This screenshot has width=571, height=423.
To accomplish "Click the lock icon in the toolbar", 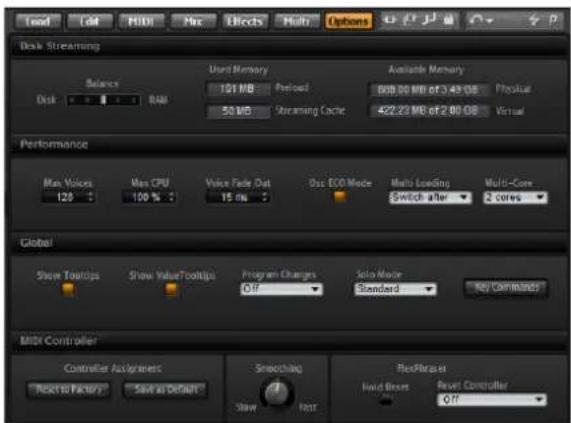I will coord(449,20).
